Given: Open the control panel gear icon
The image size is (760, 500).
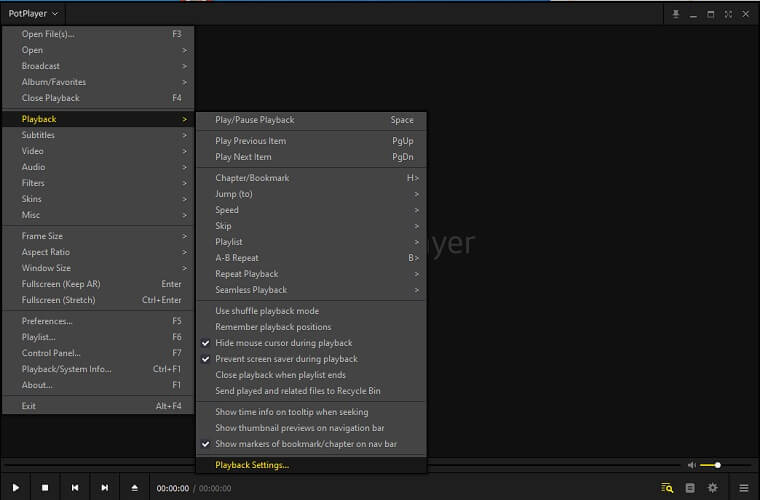Looking at the screenshot, I should 712,487.
